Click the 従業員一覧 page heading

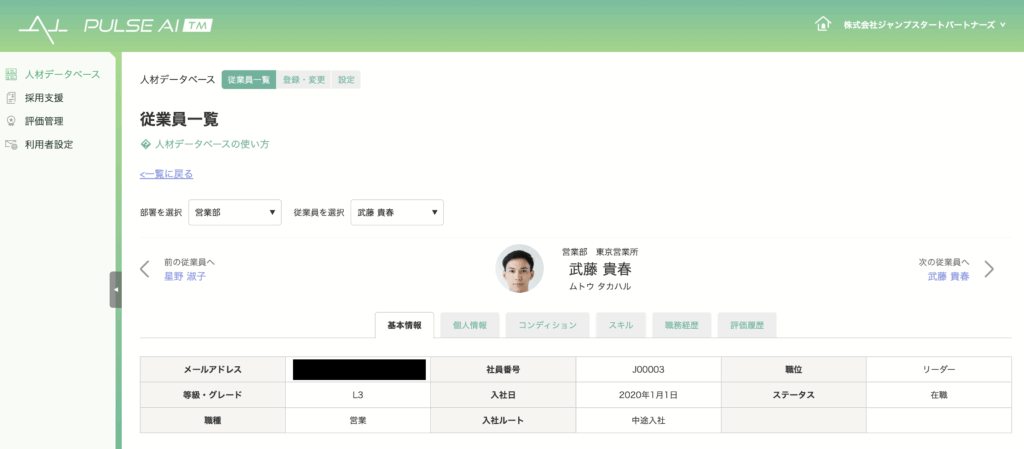[179, 119]
